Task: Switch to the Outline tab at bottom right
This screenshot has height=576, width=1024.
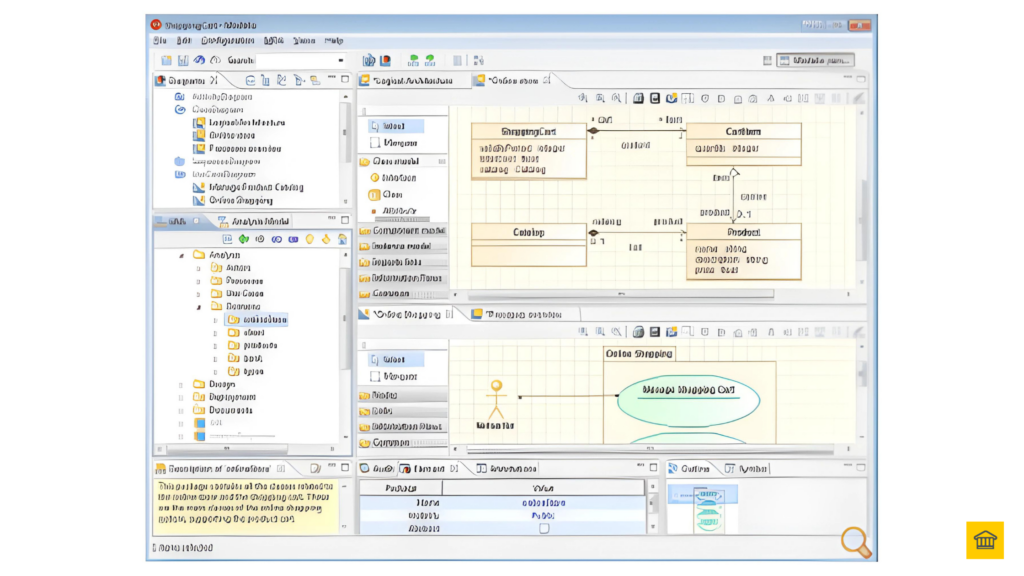Action: (694, 466)
